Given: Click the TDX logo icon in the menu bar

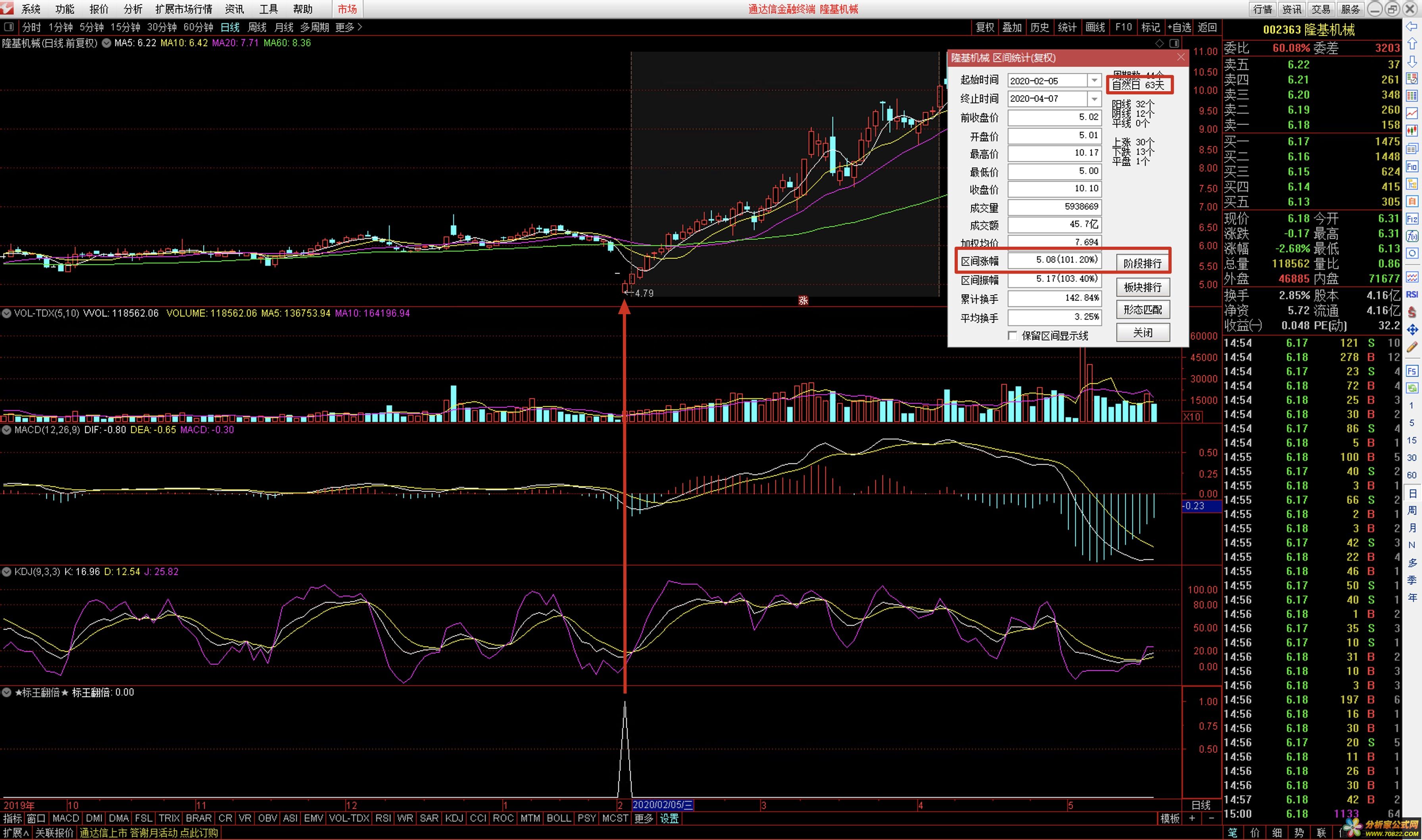Looking at the screenshot, I should coord(7,8).
